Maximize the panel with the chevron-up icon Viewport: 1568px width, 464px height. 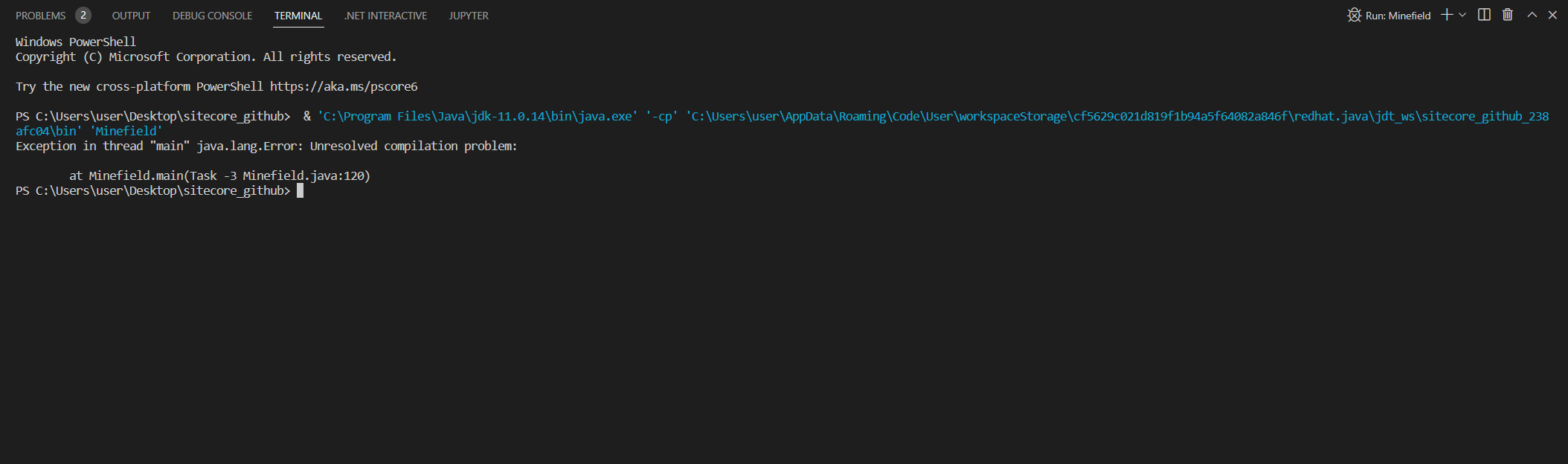(x=1531, y=14)
